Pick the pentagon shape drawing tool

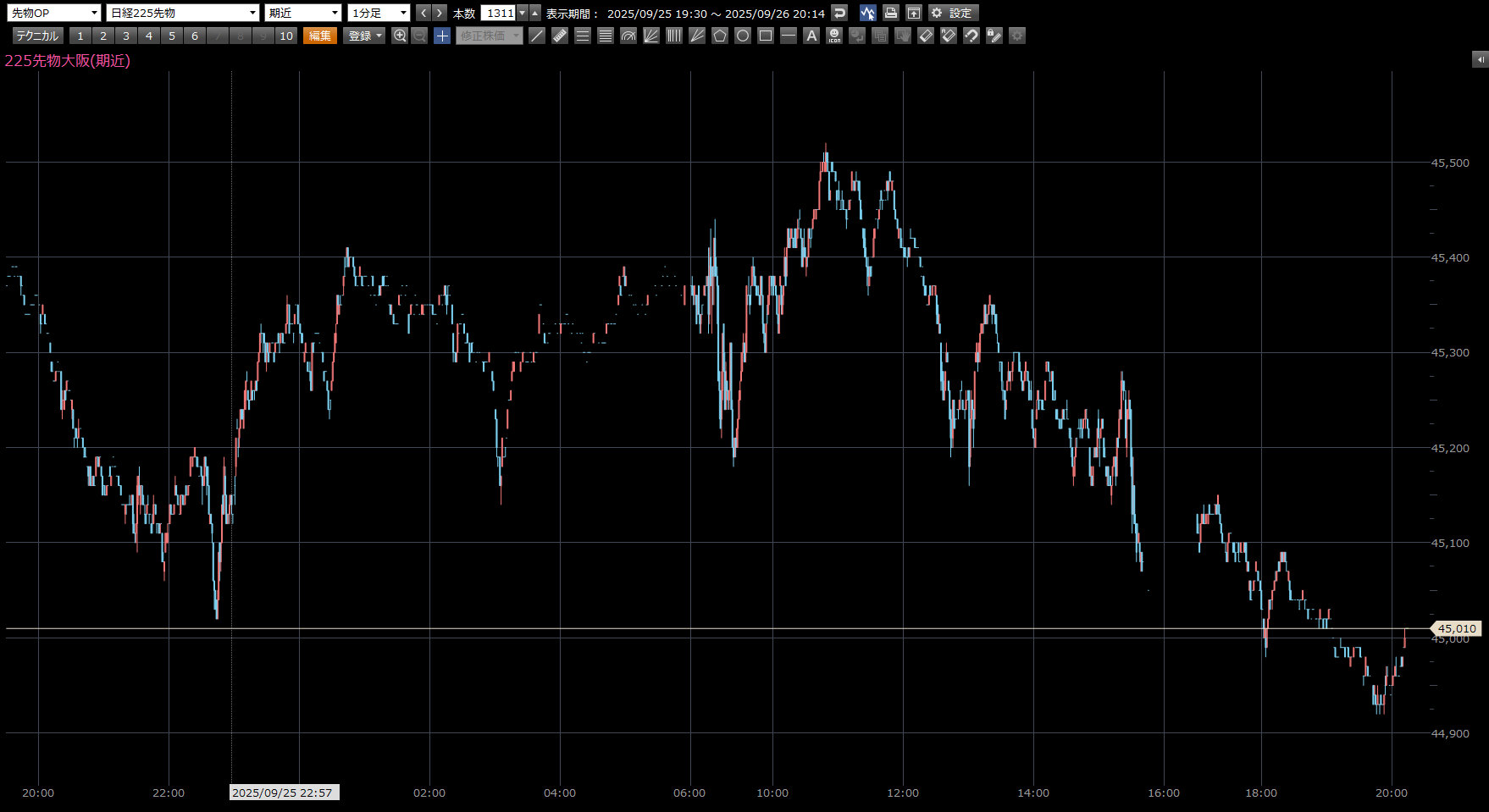[720, 36]
